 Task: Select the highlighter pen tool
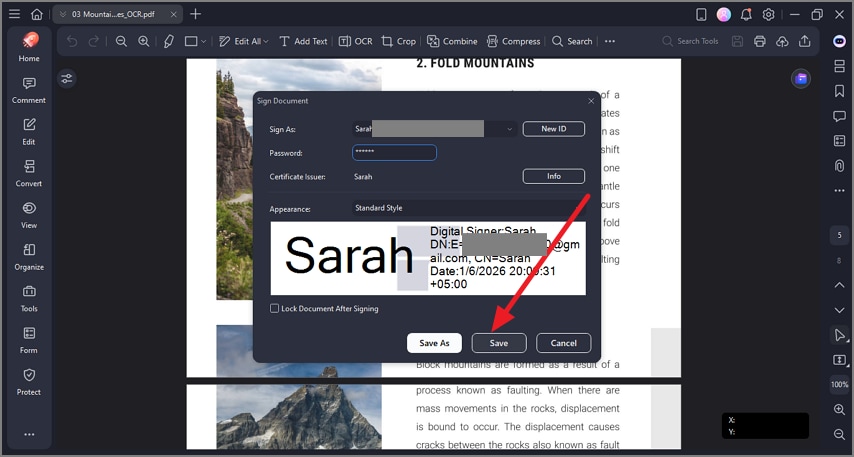point(169,41)
